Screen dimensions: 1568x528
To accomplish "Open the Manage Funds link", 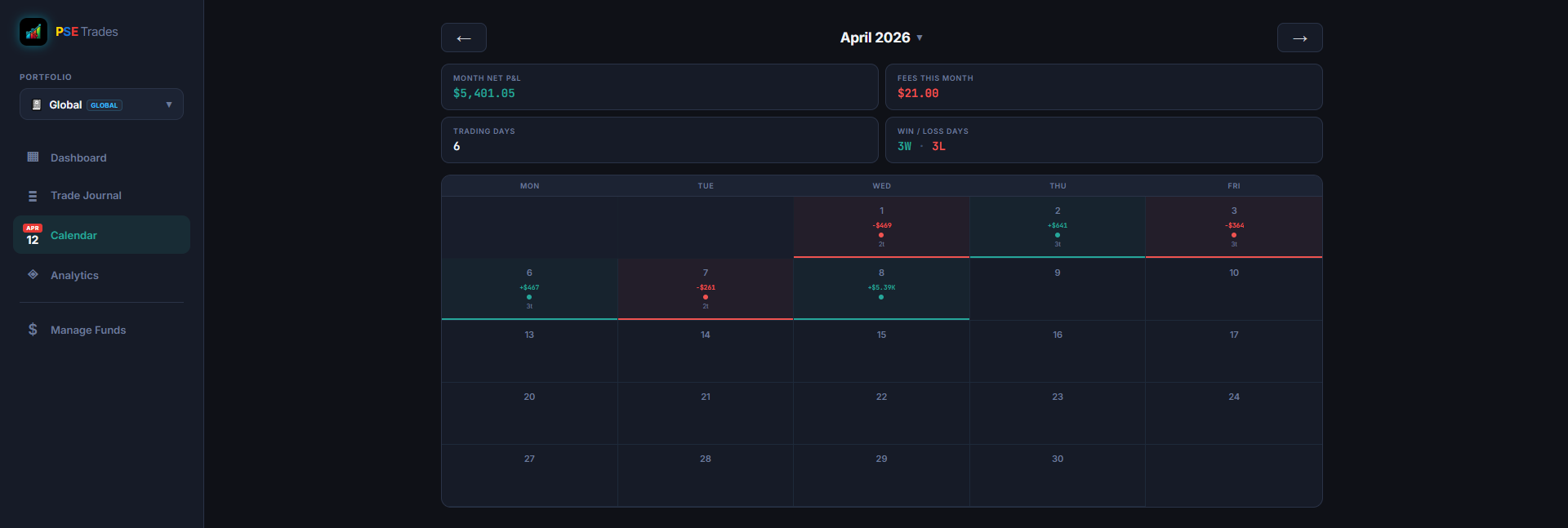I will click(x=88, y=331).
